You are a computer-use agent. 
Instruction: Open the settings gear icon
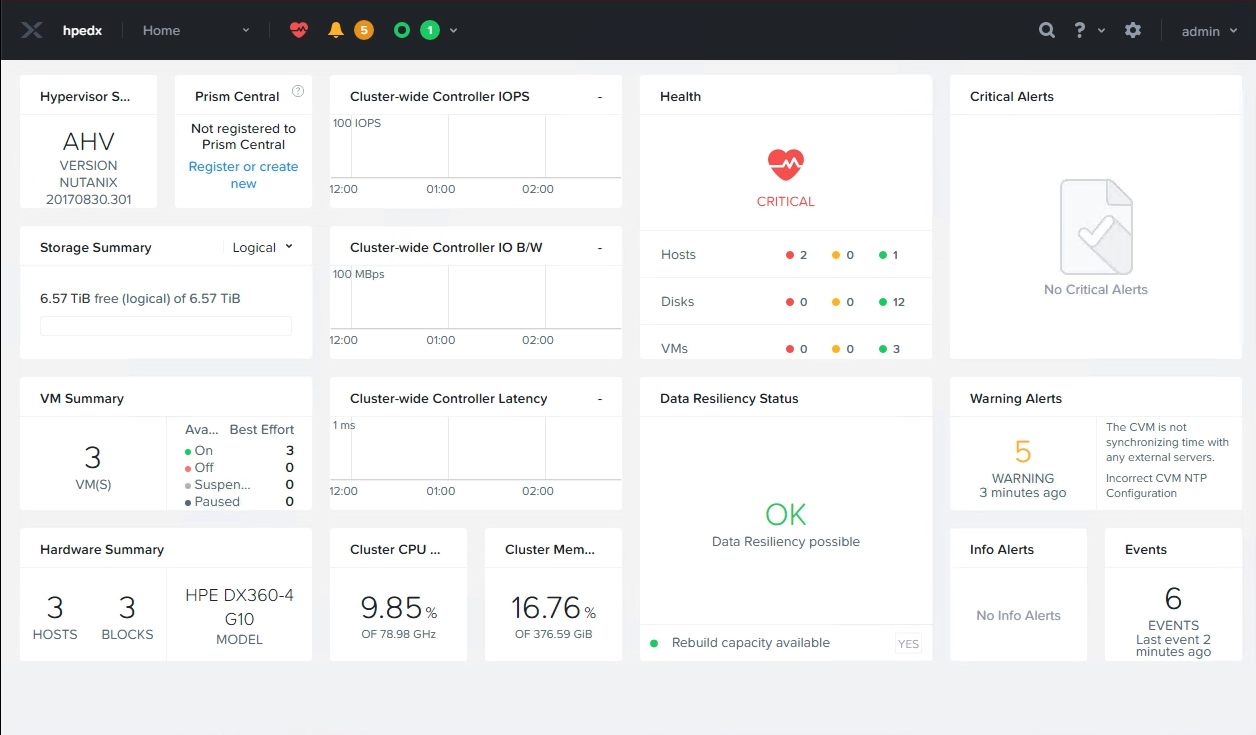1133,30
